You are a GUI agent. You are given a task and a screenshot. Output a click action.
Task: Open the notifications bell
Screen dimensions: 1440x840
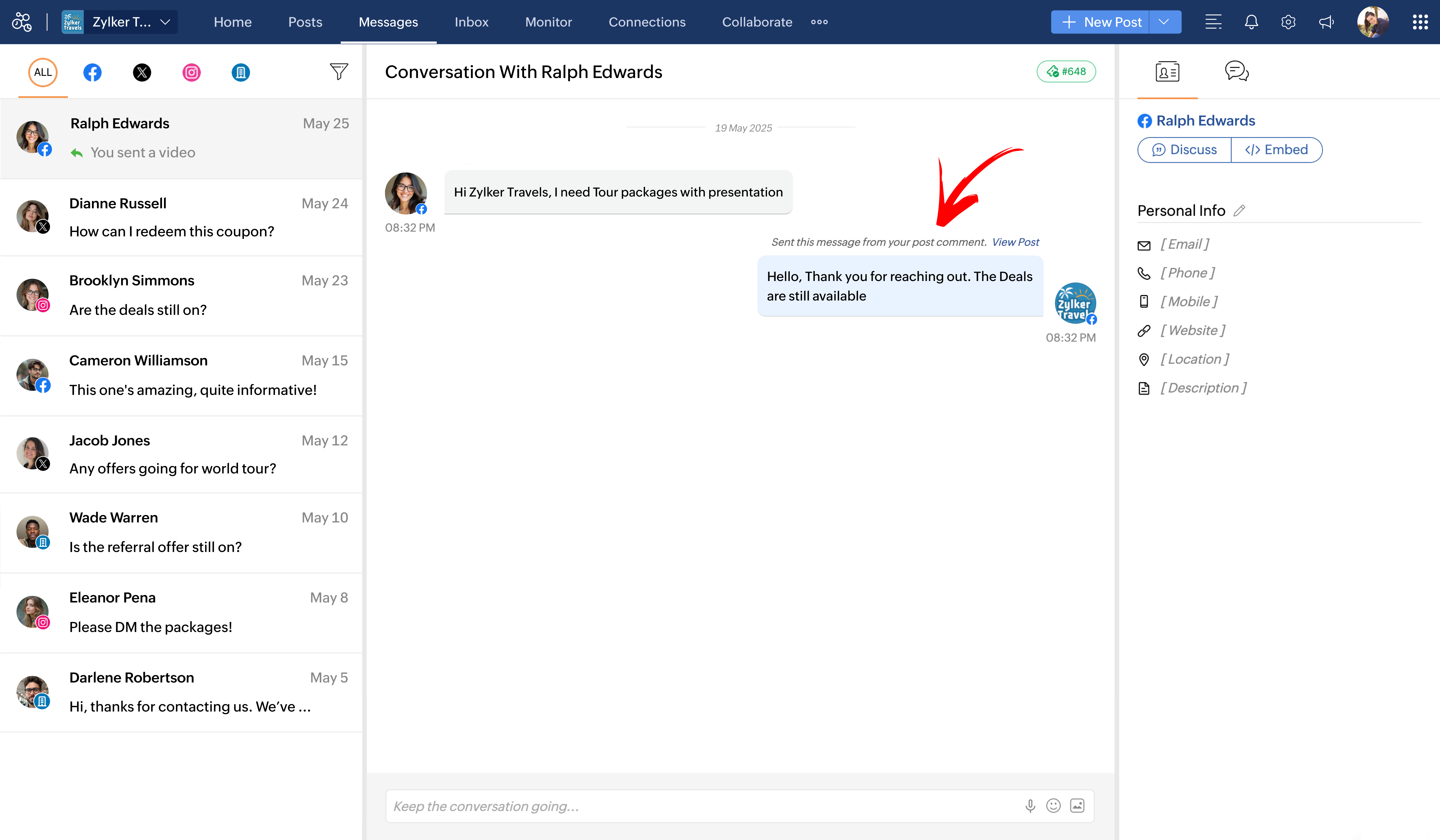1251,22
